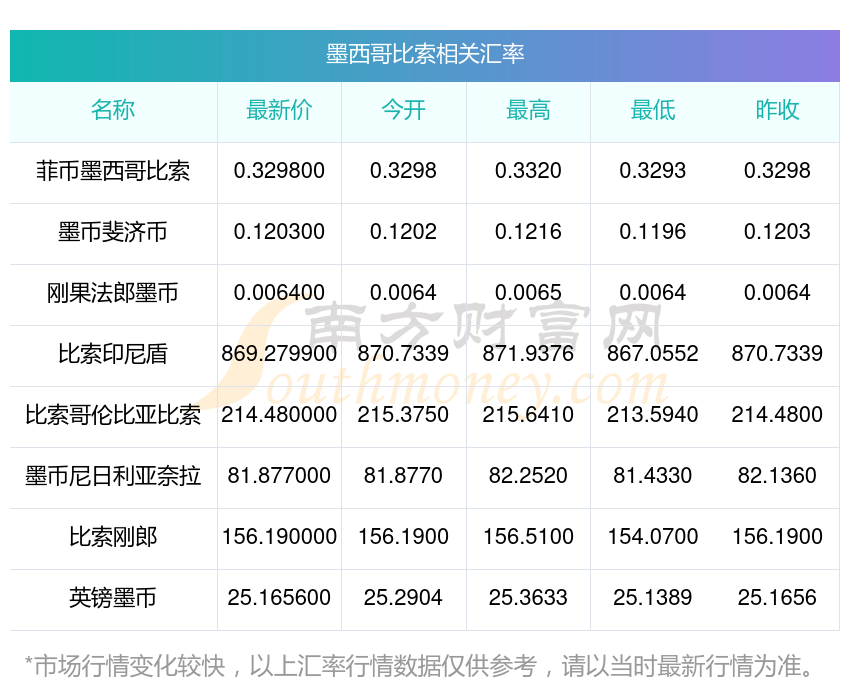Select opening value 0.1202
This screenshot has width=850, height=698.
[403, 232]
